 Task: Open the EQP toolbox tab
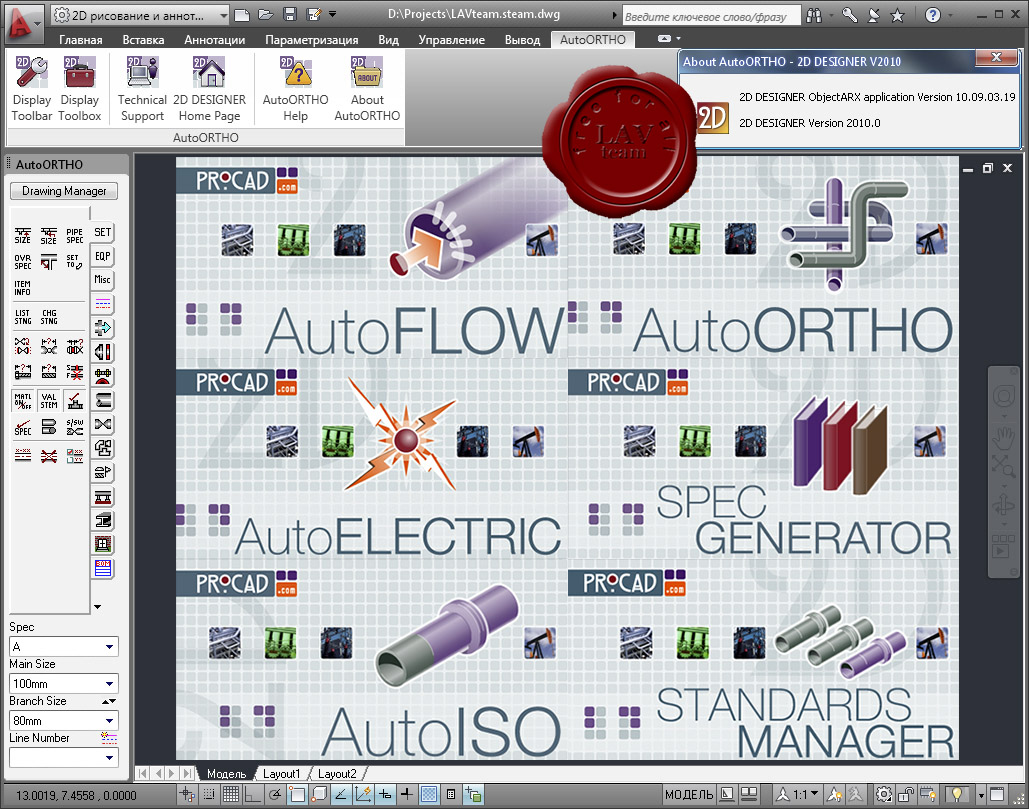pyautogui.click(x=102, y=256)
